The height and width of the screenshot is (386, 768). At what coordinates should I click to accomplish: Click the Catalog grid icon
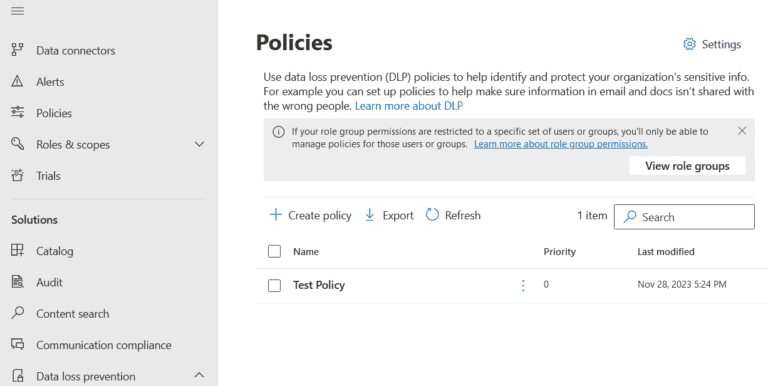pos(18,250)
